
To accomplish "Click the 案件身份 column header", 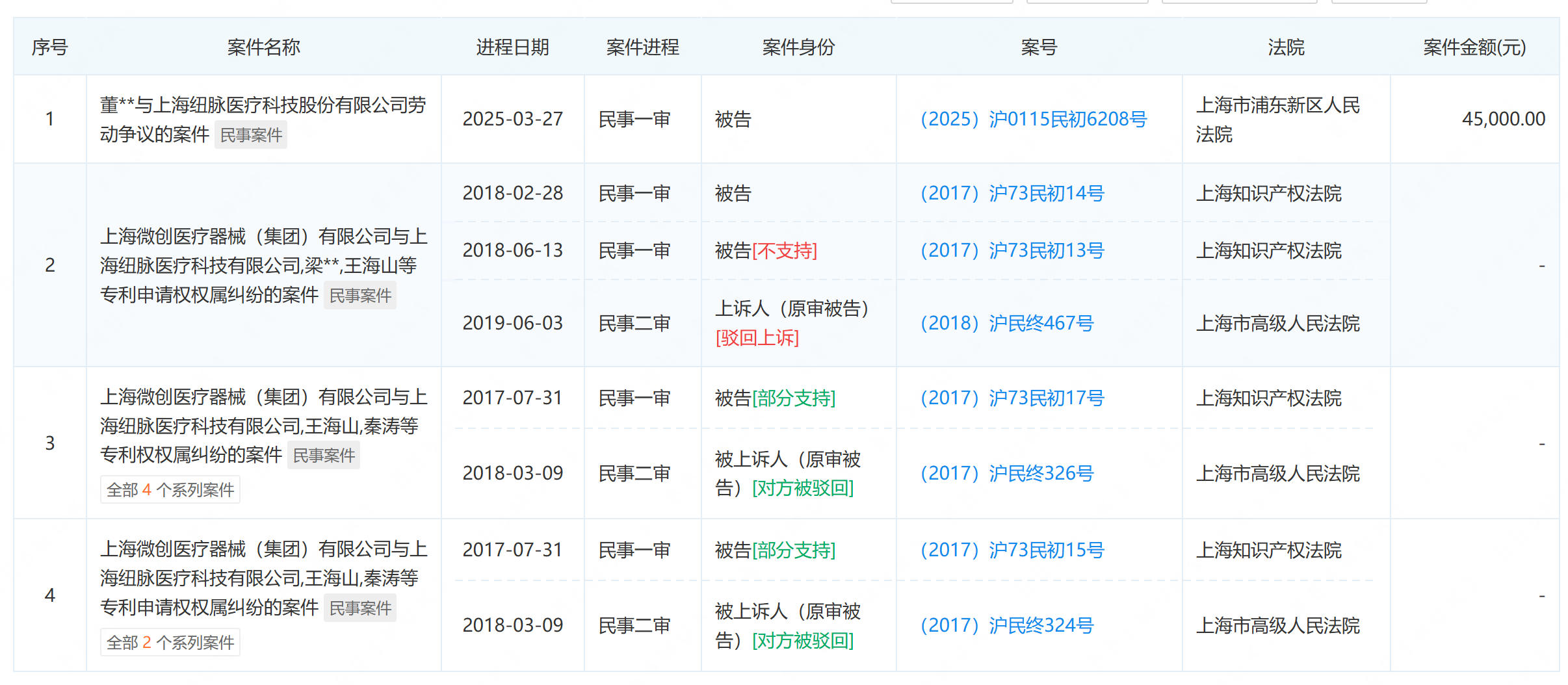I will (x=798, y=47).
